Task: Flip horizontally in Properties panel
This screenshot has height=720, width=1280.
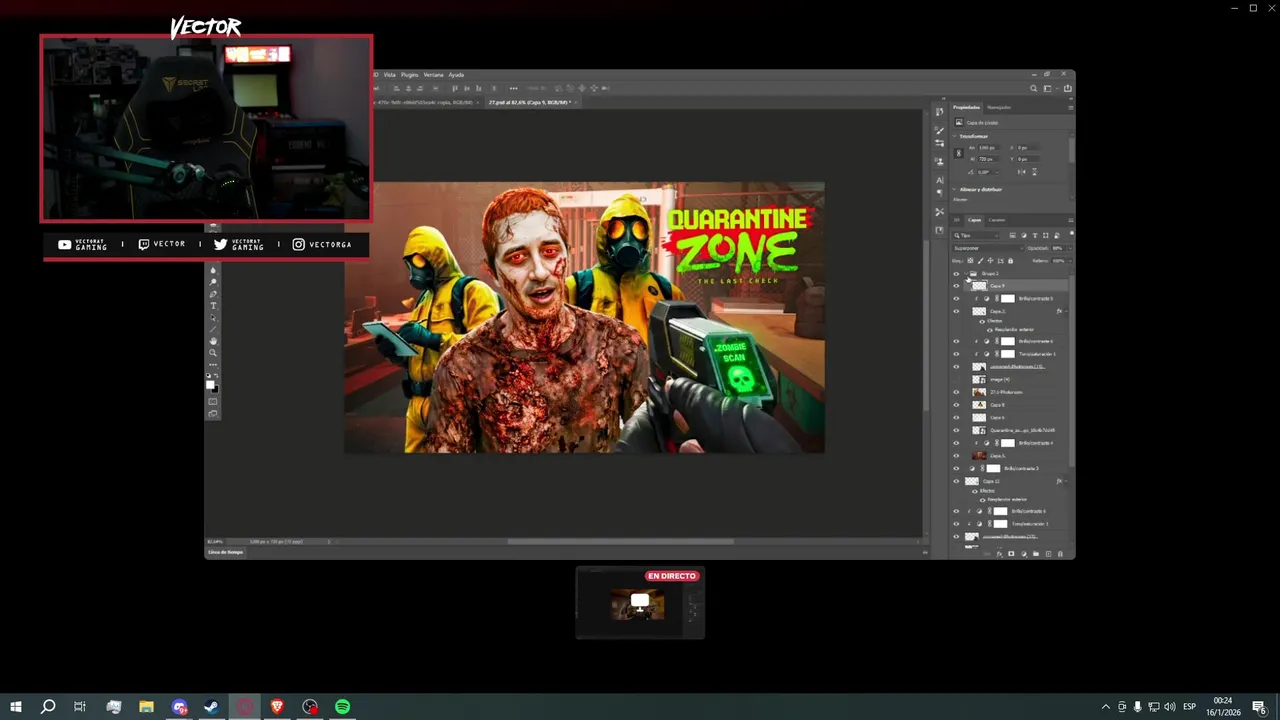Action: pos(1021,172)
